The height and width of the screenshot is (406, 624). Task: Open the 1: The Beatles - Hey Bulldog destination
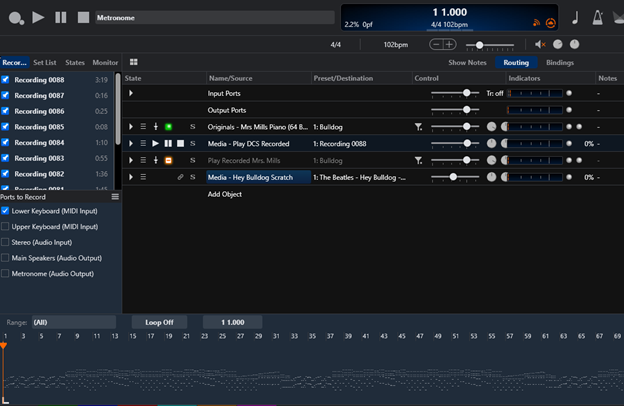pos(361,177)
